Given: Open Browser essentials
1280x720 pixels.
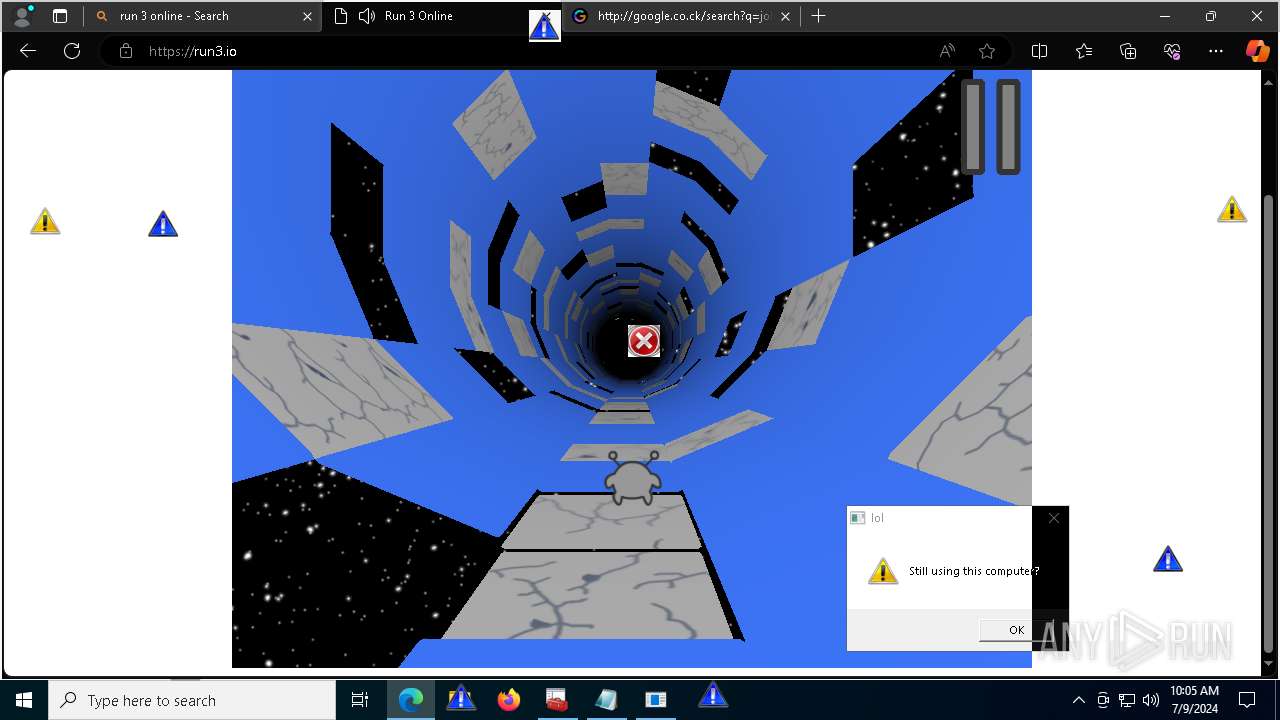Looking at the screenshot, I should 1172,51.
